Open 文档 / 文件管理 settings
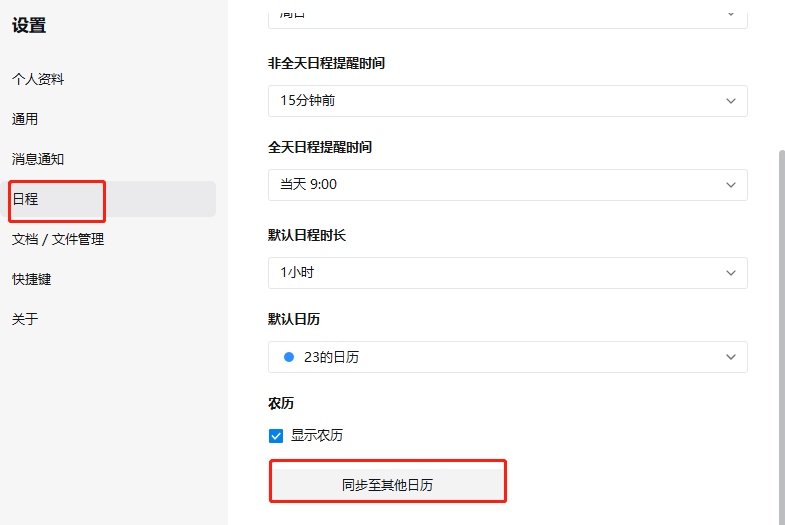The image size is (785, 525). click(58, 239)
